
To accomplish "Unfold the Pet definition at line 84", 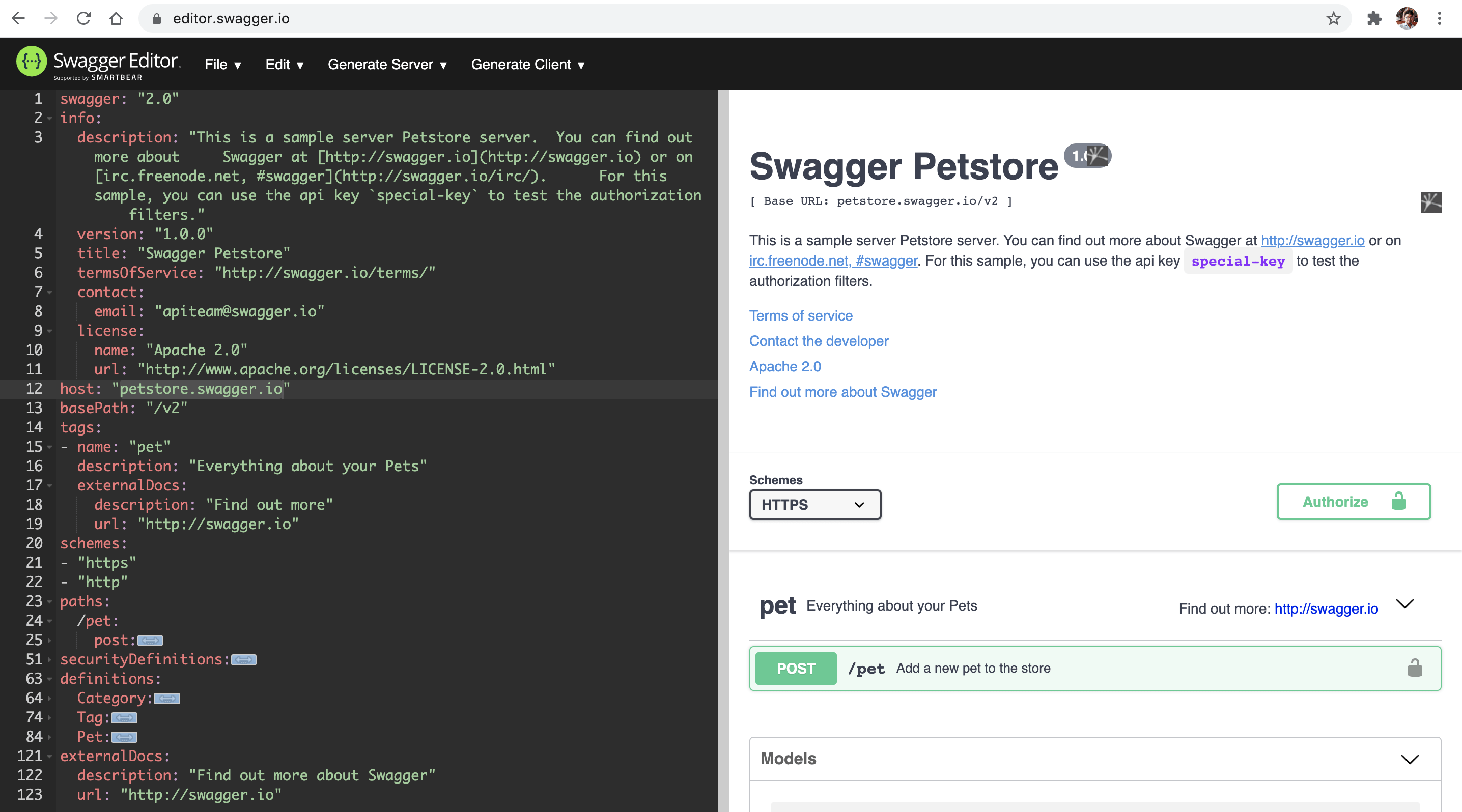I will 49,737.
